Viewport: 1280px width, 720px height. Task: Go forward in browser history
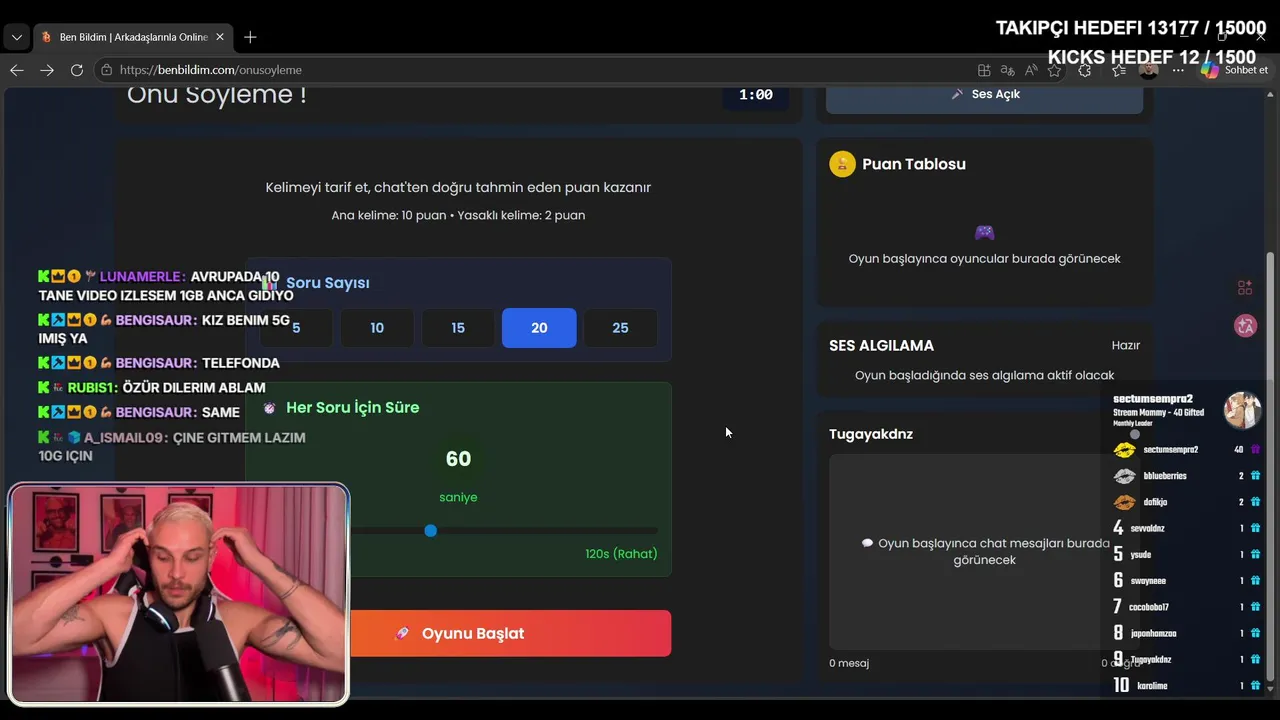(x=47, y=70)
